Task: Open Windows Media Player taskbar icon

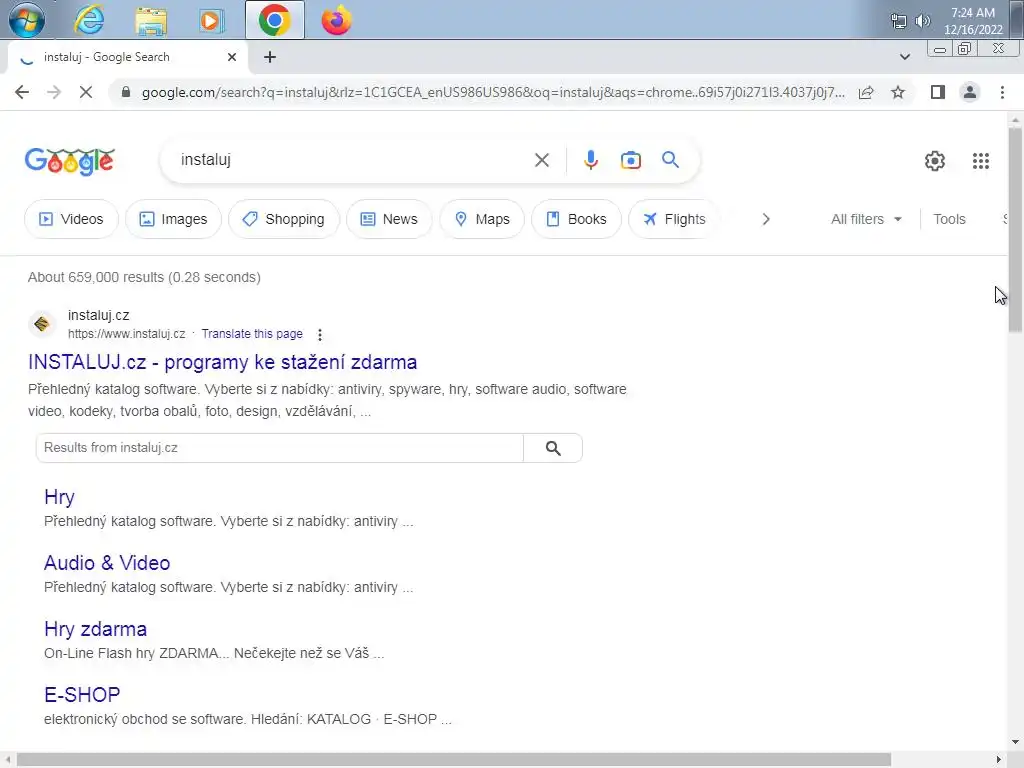Action: tap(211, 20)
